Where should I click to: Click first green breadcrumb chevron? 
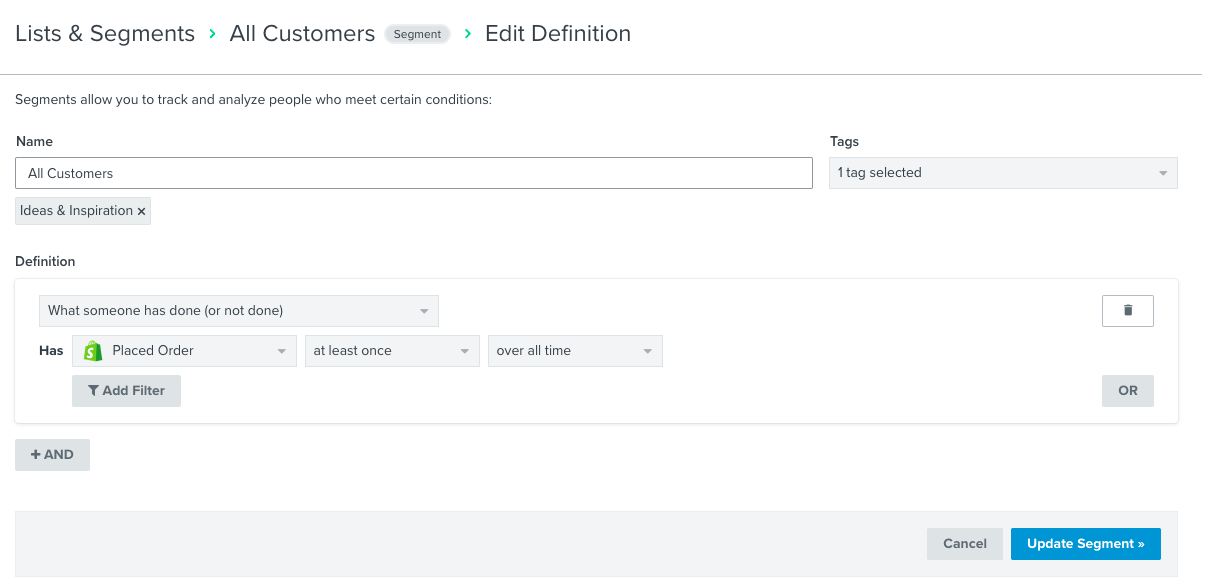pos(212,34)
